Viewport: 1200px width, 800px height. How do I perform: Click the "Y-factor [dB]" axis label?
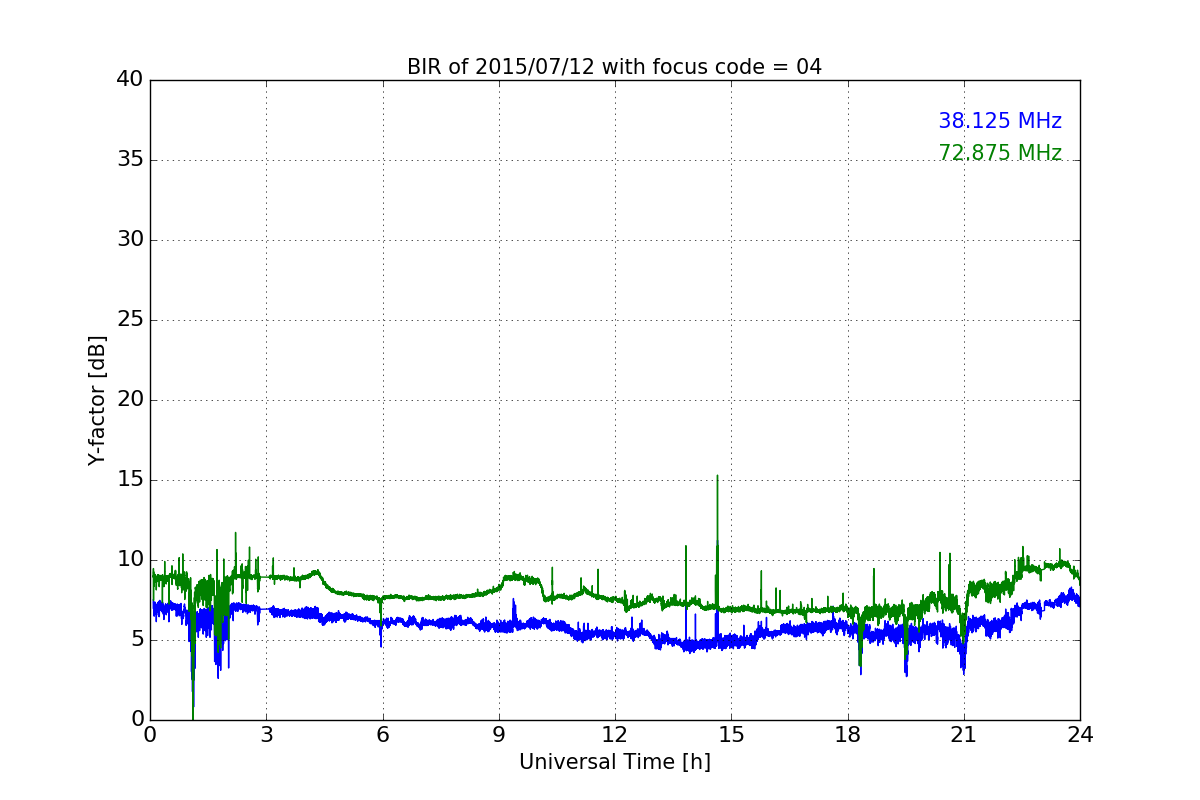[x=96, y=400]
